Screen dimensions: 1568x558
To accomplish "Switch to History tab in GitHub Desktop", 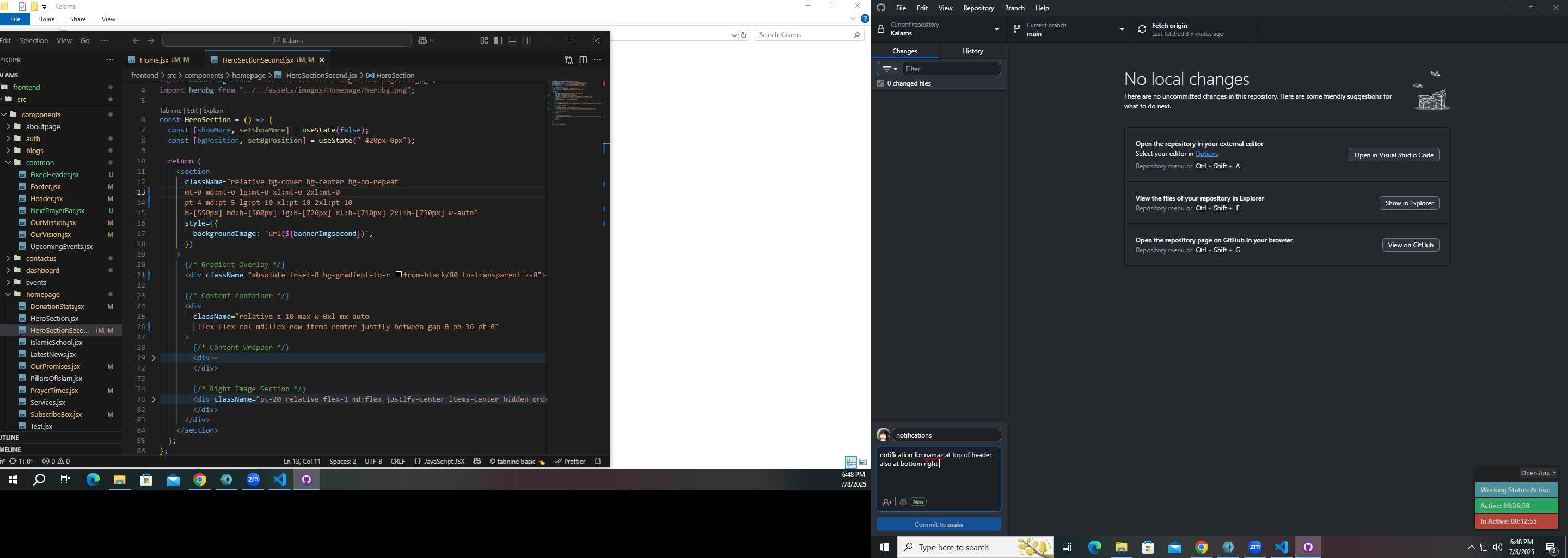I will tap(973, 51).
